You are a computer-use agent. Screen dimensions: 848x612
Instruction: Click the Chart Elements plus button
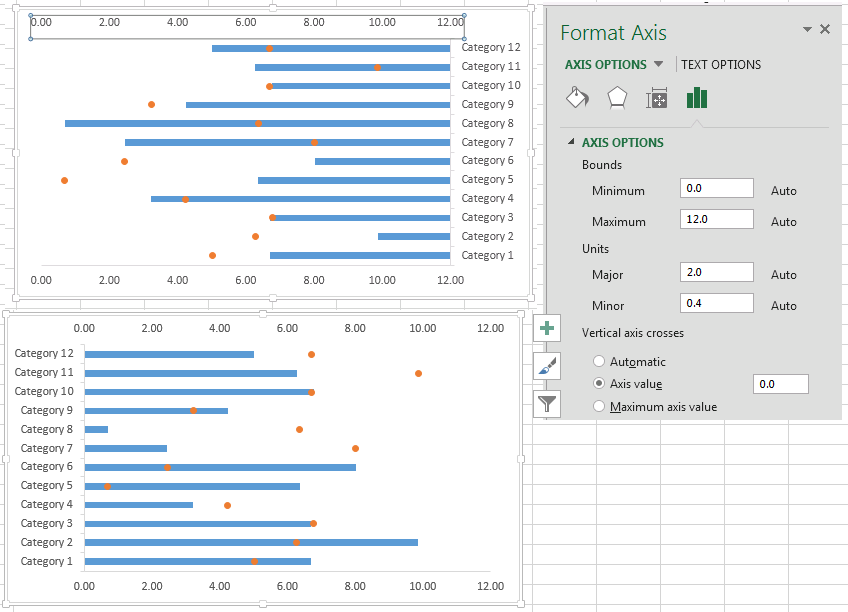(x=547, y=328)
